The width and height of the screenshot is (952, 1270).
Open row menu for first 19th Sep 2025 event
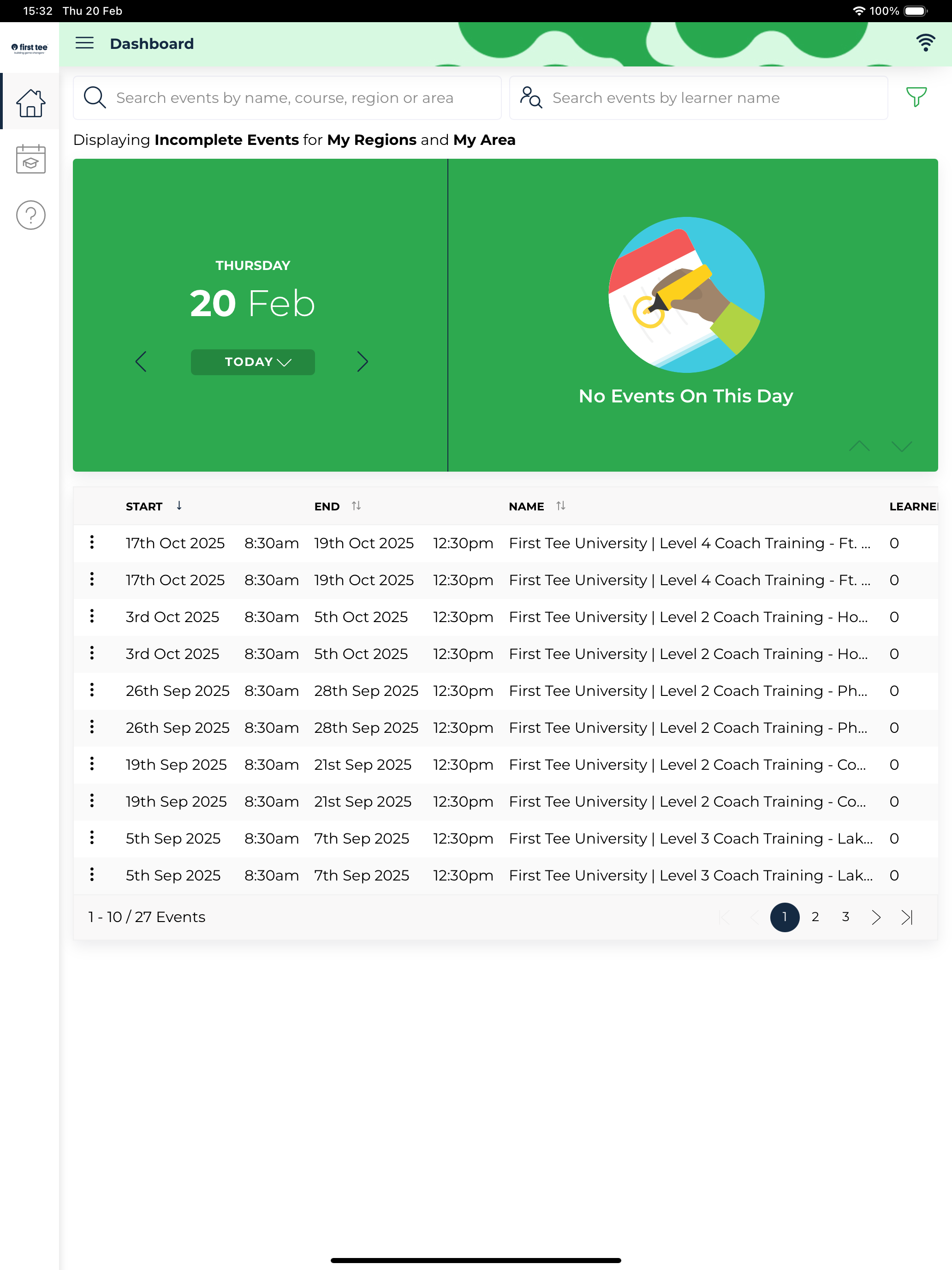[92, 764]
